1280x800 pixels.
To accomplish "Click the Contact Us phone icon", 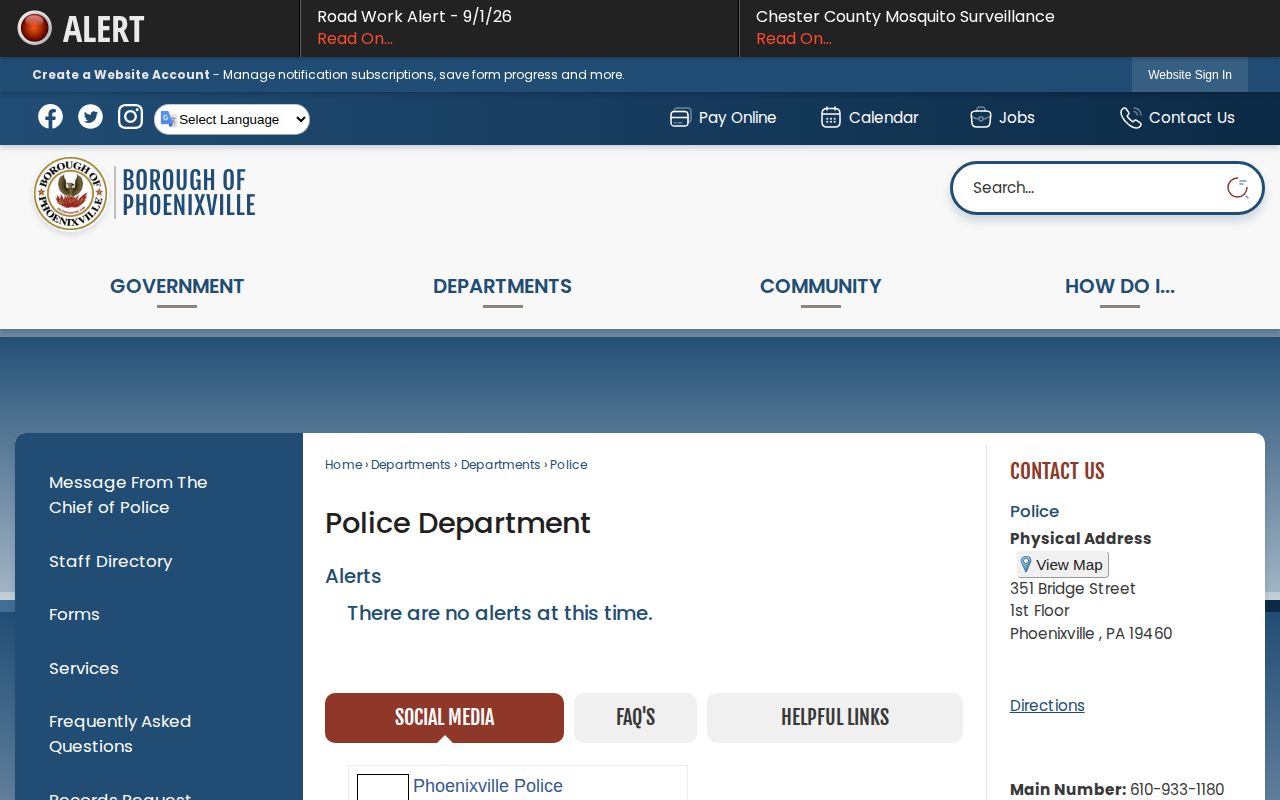I will coord(1130,118).
